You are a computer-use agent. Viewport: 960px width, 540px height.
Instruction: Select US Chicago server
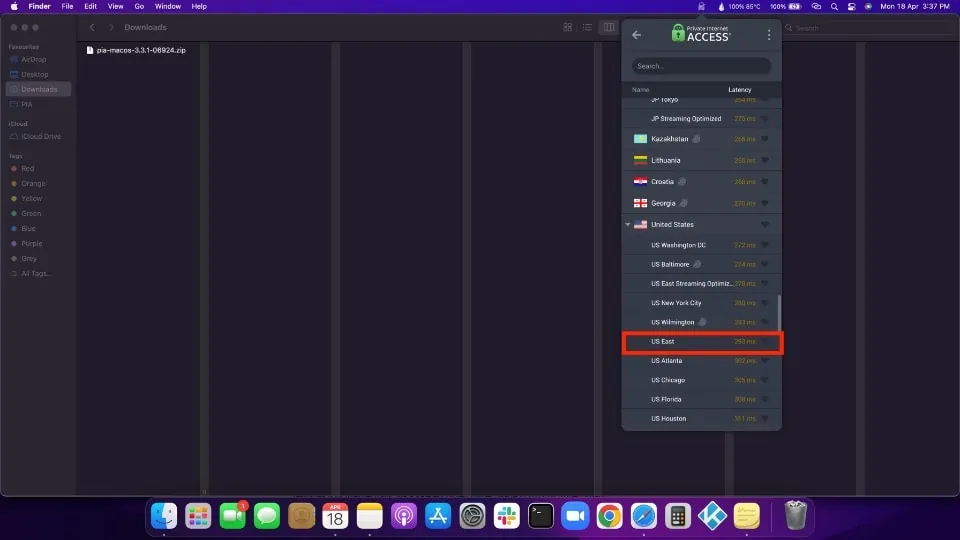702,380
